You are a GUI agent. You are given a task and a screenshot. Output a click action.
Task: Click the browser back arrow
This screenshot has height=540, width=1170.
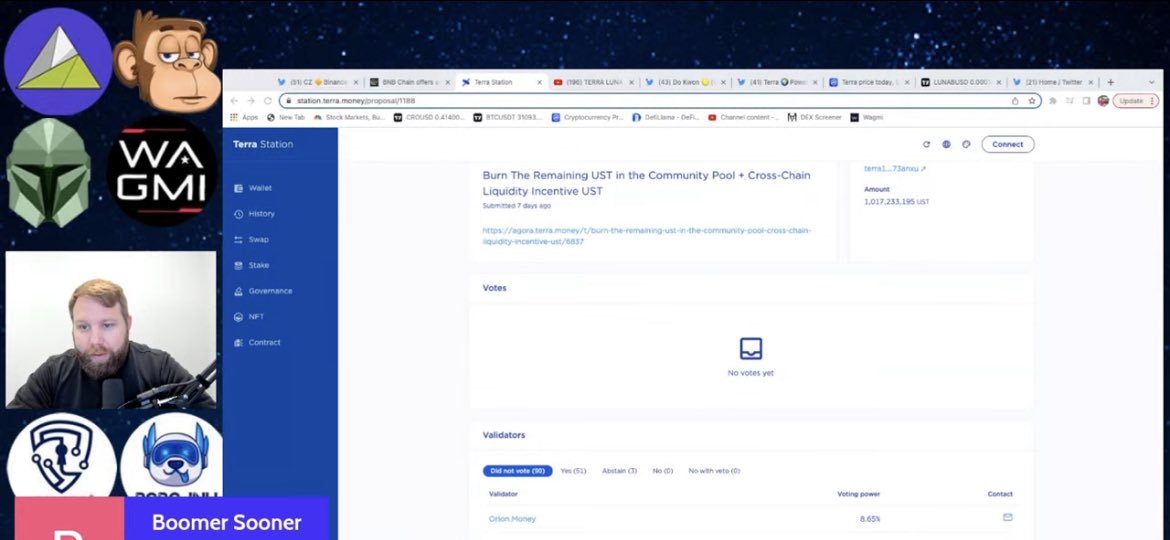point(234,101)
